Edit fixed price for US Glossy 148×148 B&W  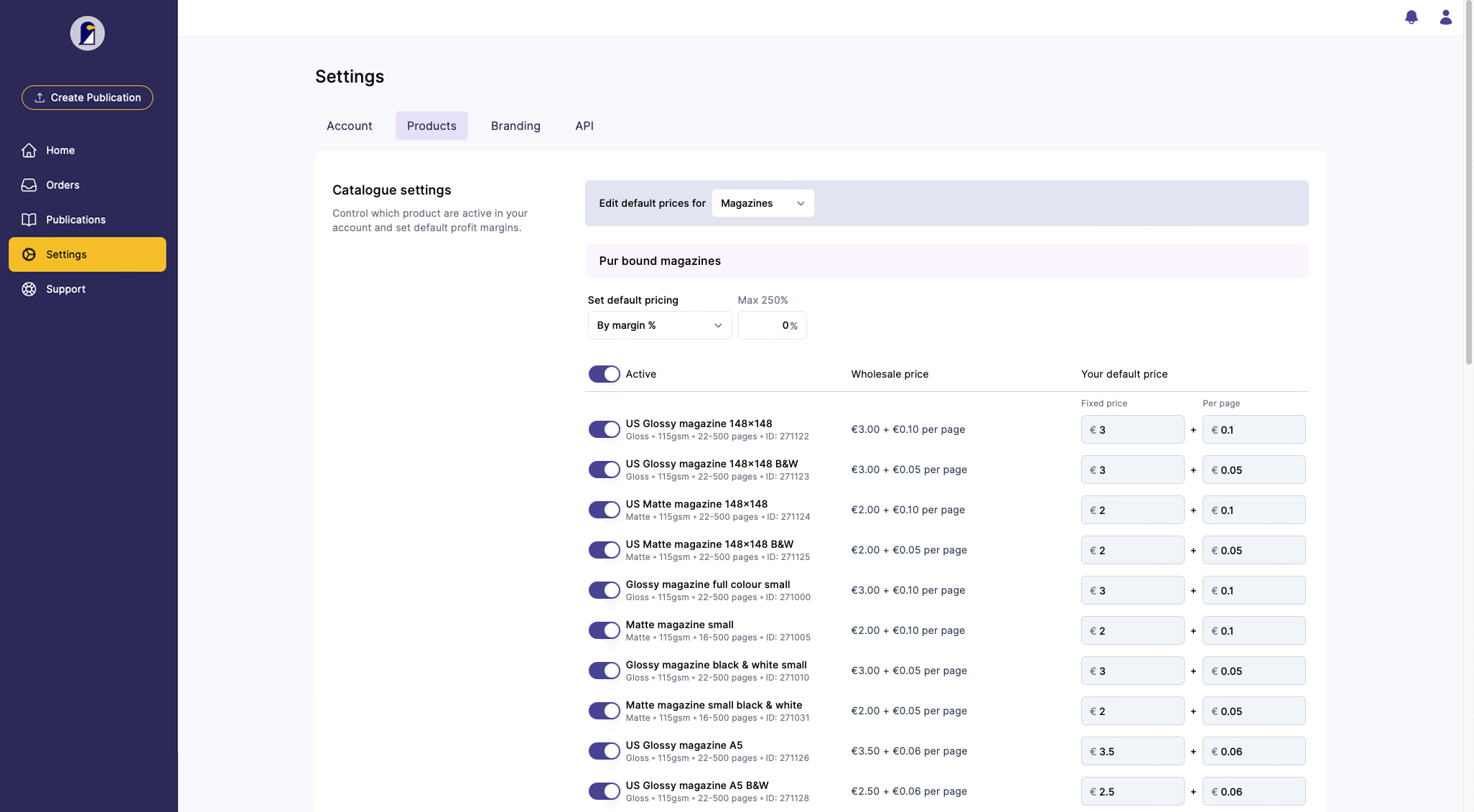click(1132, 470)
